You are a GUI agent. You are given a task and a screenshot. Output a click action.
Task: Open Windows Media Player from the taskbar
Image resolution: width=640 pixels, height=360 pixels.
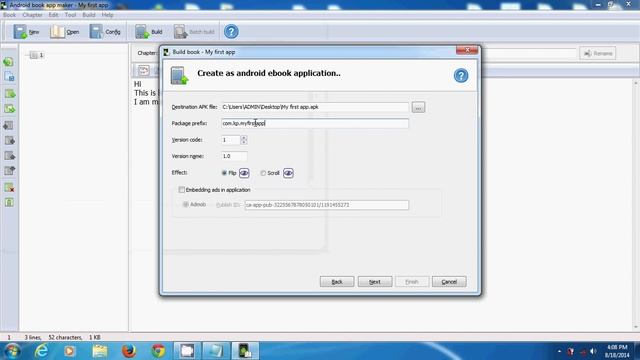point(69,351)
